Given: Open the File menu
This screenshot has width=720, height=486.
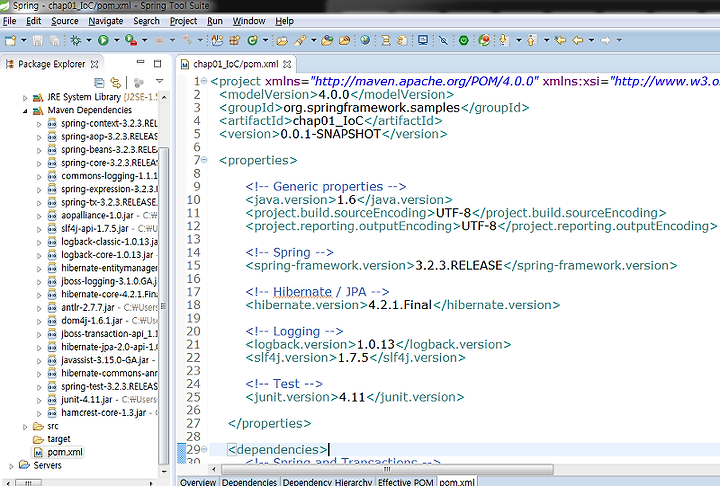Looking at the screenshot, I should pyautogui.click(x=9, y=21).
